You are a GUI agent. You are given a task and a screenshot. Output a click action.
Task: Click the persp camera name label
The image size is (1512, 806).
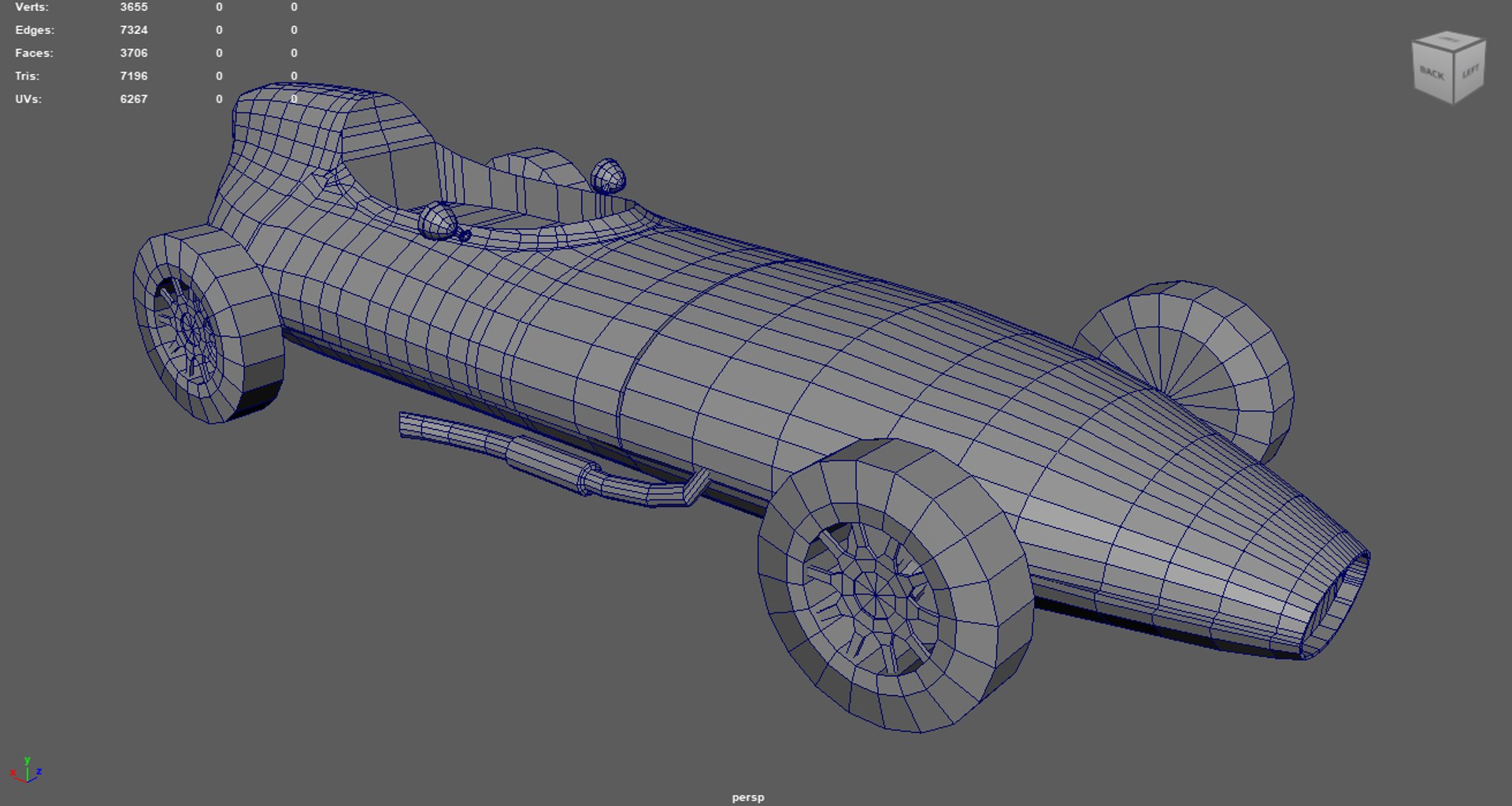(x=748, y=797)
